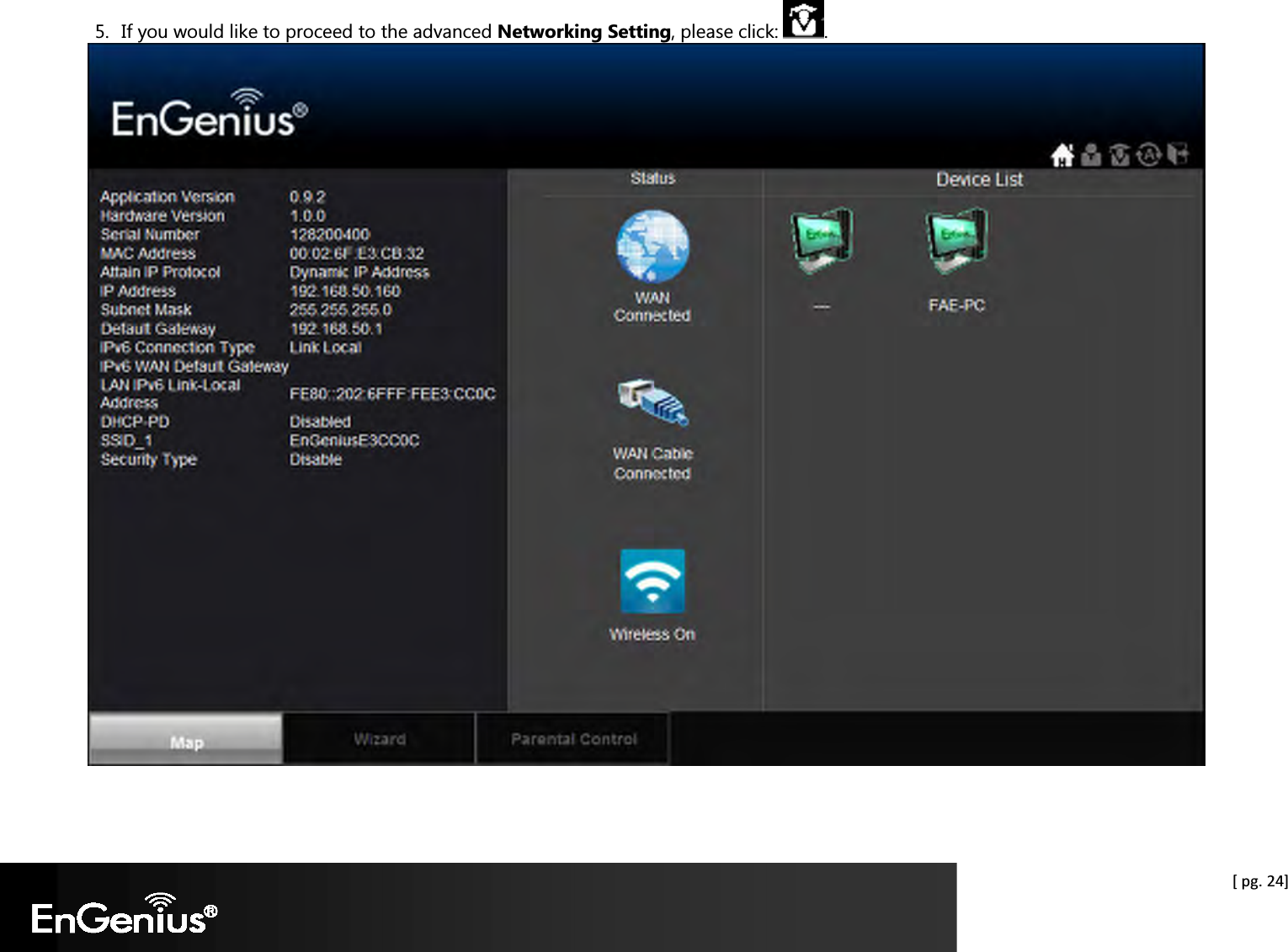Click the Device List heading
Image resolution: width=1288 pixels, height=952 pixels.
(979, 179)
